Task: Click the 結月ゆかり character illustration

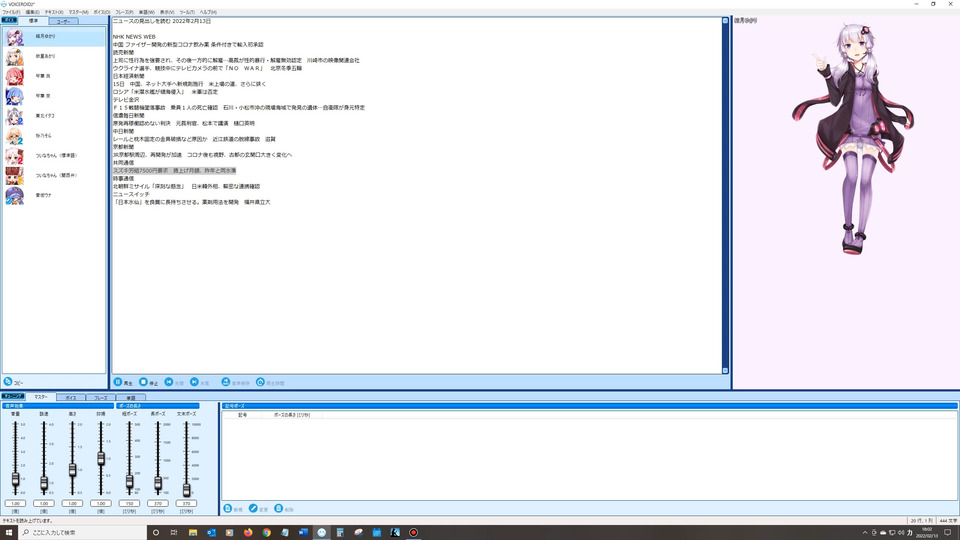Action: pos(853,140)
